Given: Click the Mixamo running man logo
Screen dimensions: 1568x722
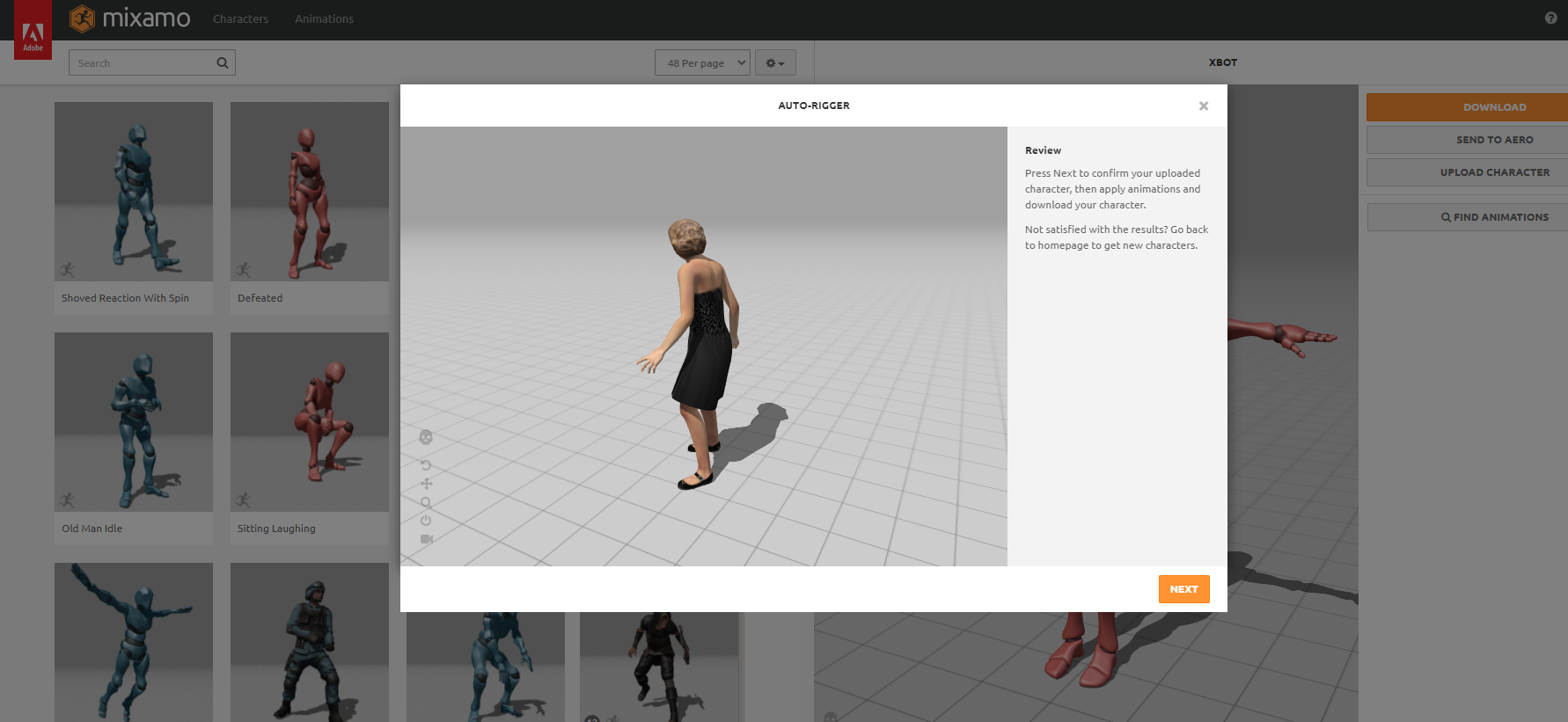Looking at the screenshot, I should point(82,18).
